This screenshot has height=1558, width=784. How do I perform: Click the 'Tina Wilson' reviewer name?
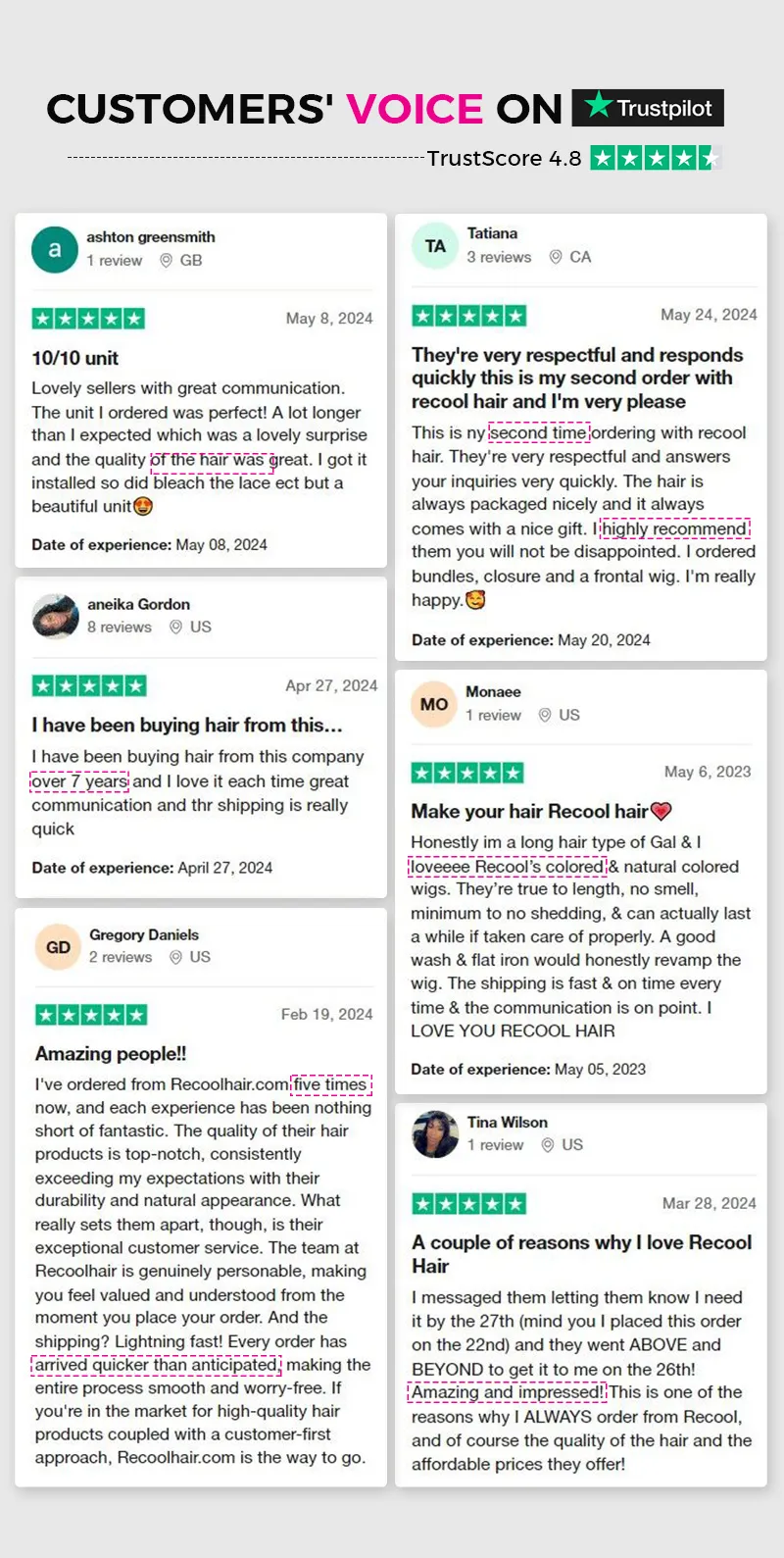[508, 1122]
